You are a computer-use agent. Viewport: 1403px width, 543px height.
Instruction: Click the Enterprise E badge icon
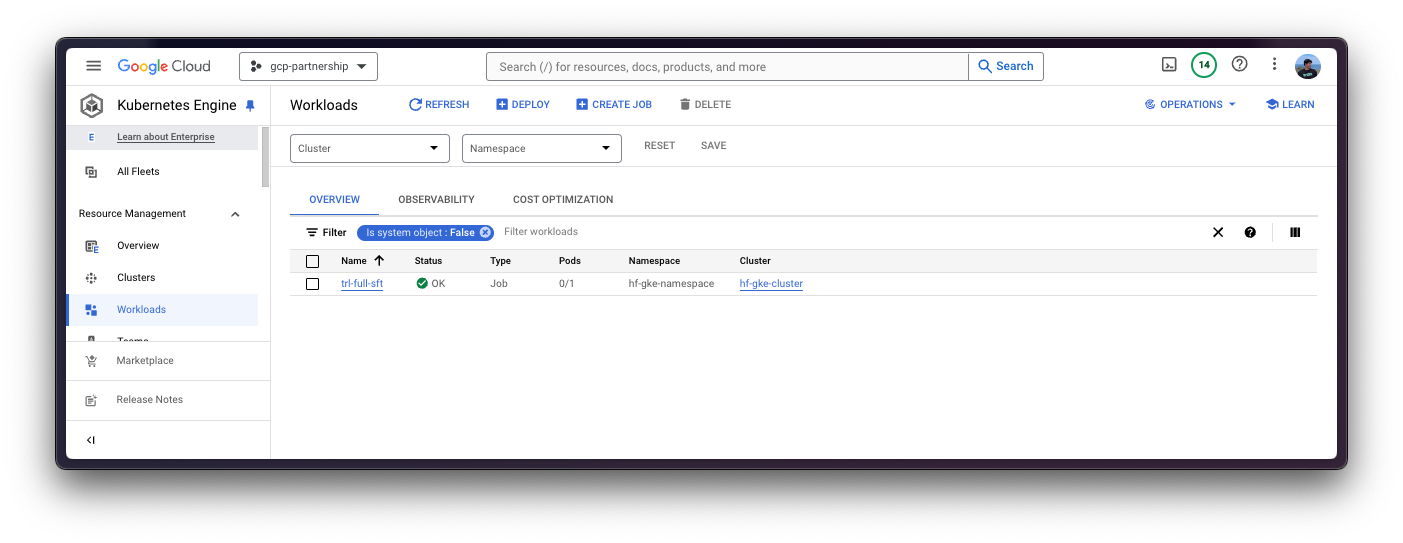click(91, 137)
